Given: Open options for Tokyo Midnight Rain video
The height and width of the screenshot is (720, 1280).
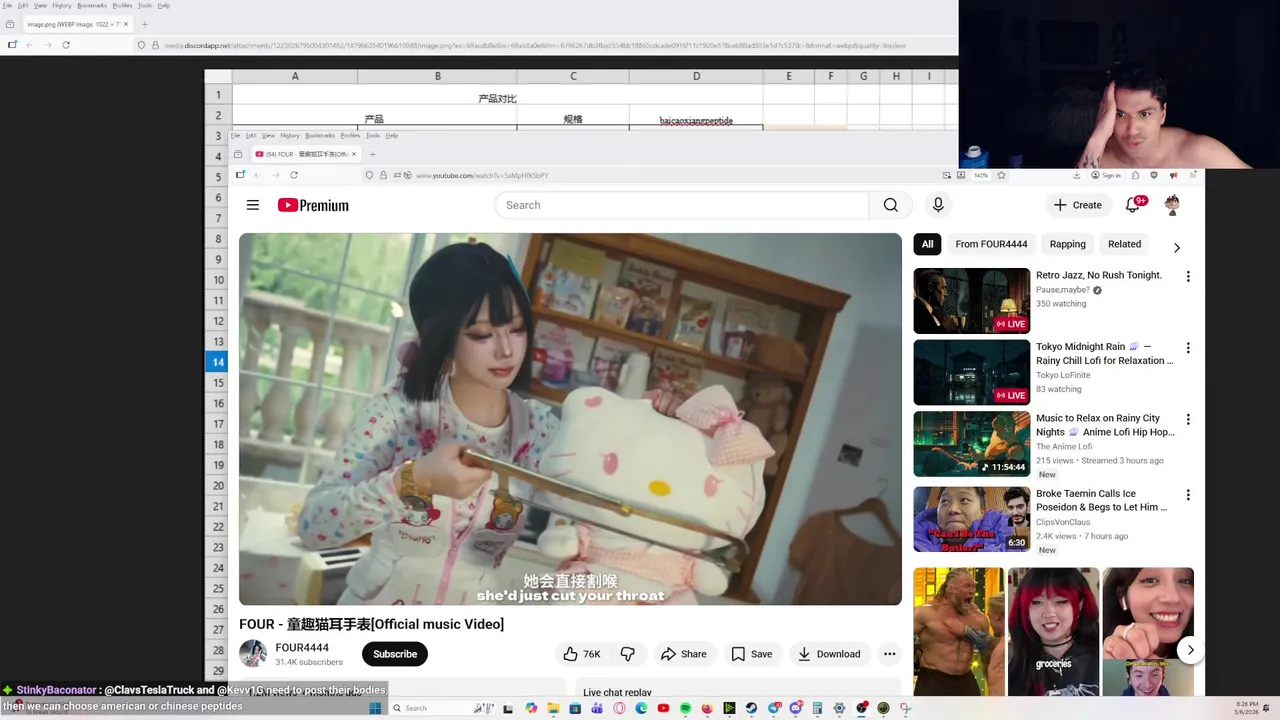Looking at the screenshot, I should [x=1188, y=348].
